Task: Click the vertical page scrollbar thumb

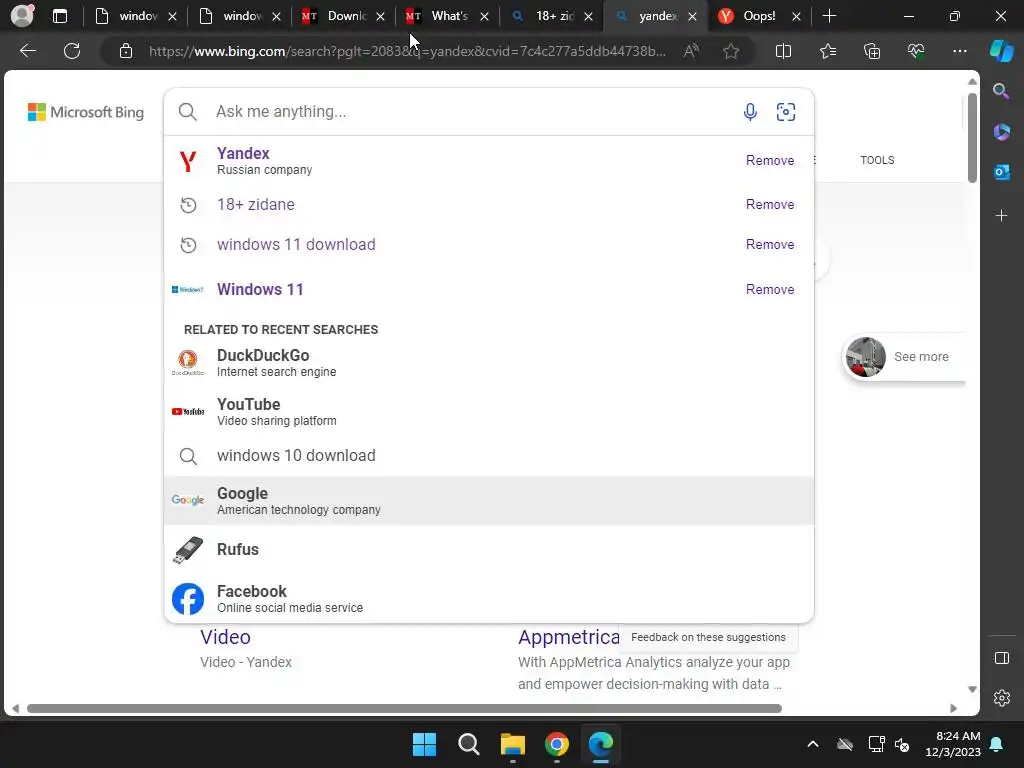Action: pos(972,138)
